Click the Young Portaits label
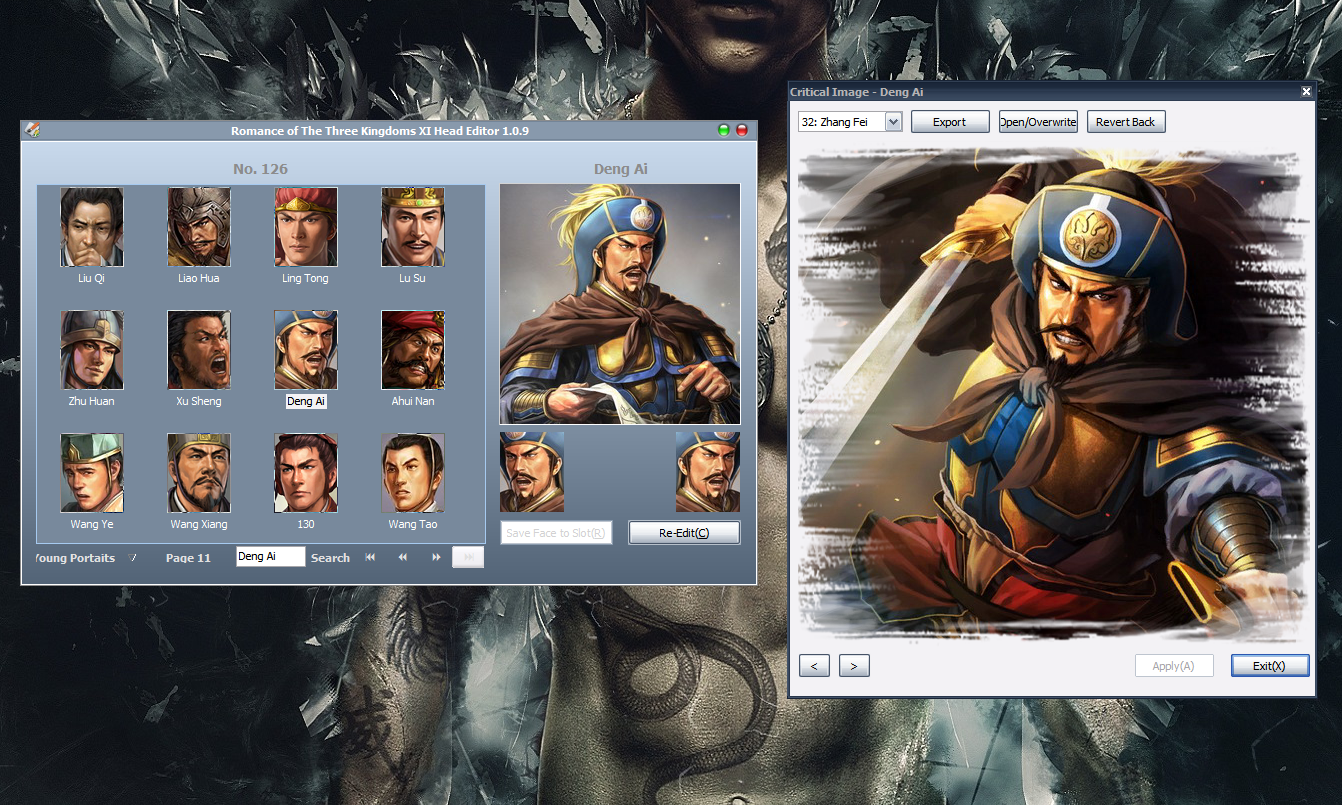 pyautogui.click(x=76, y=558)
